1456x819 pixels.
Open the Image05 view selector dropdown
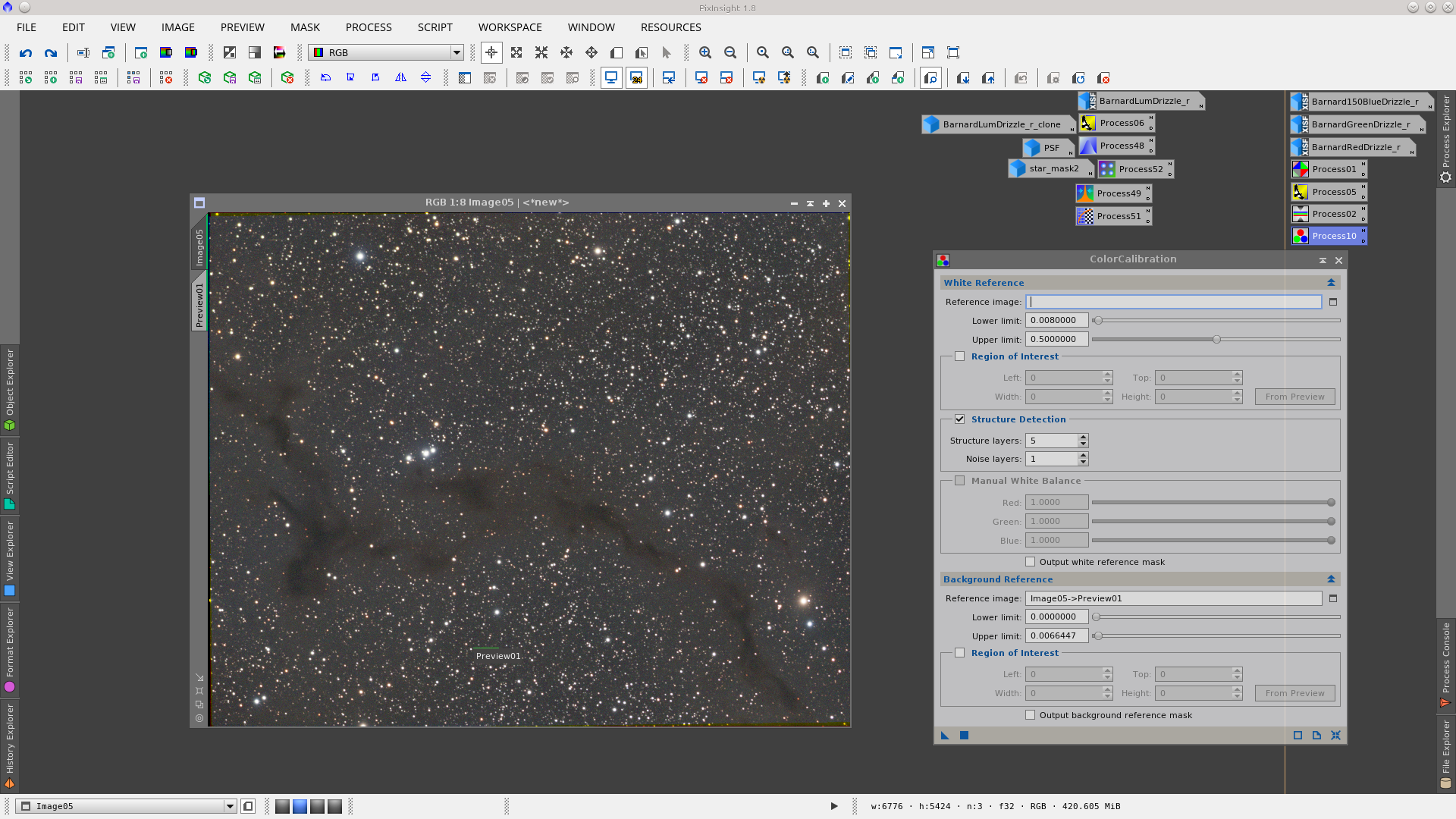coord(230,806)
